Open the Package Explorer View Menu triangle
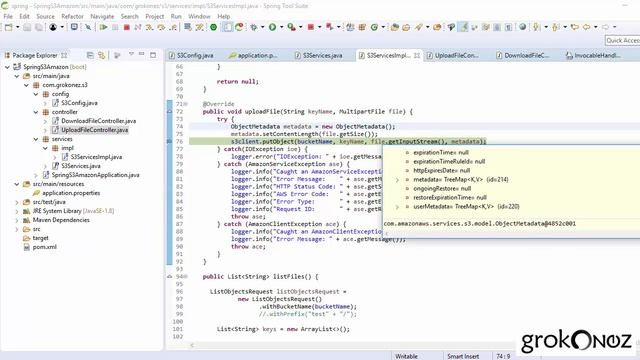Viewport: 640px width, 360px height. pyautogui.click(x=131, y=54)
